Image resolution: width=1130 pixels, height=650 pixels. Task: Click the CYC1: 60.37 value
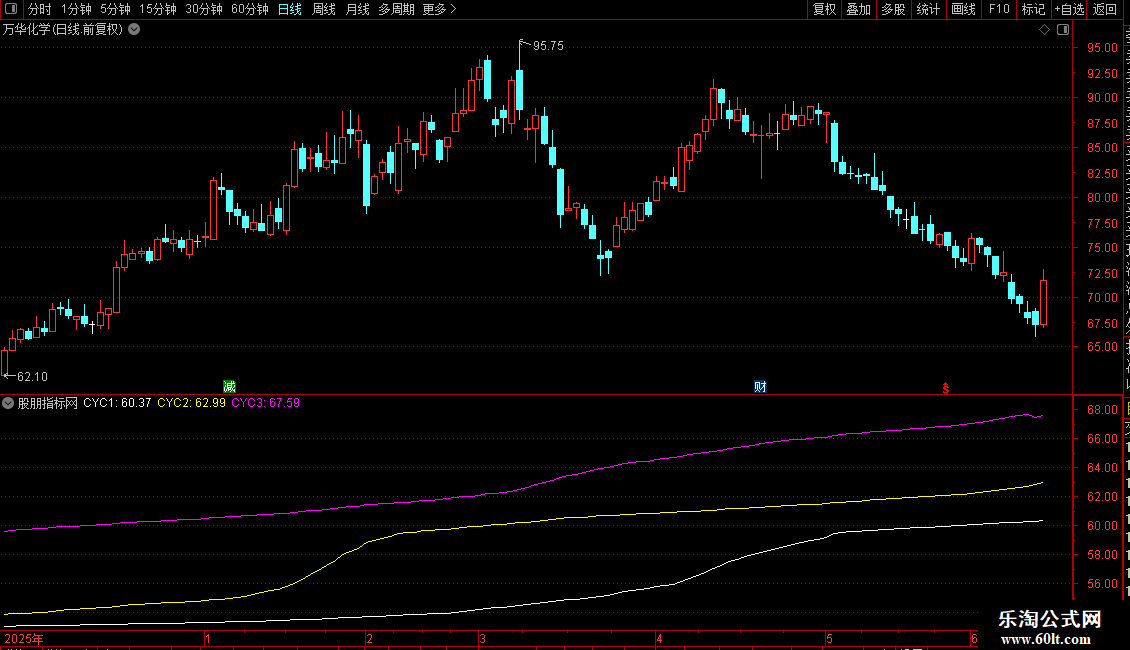(x=117, y=403)
